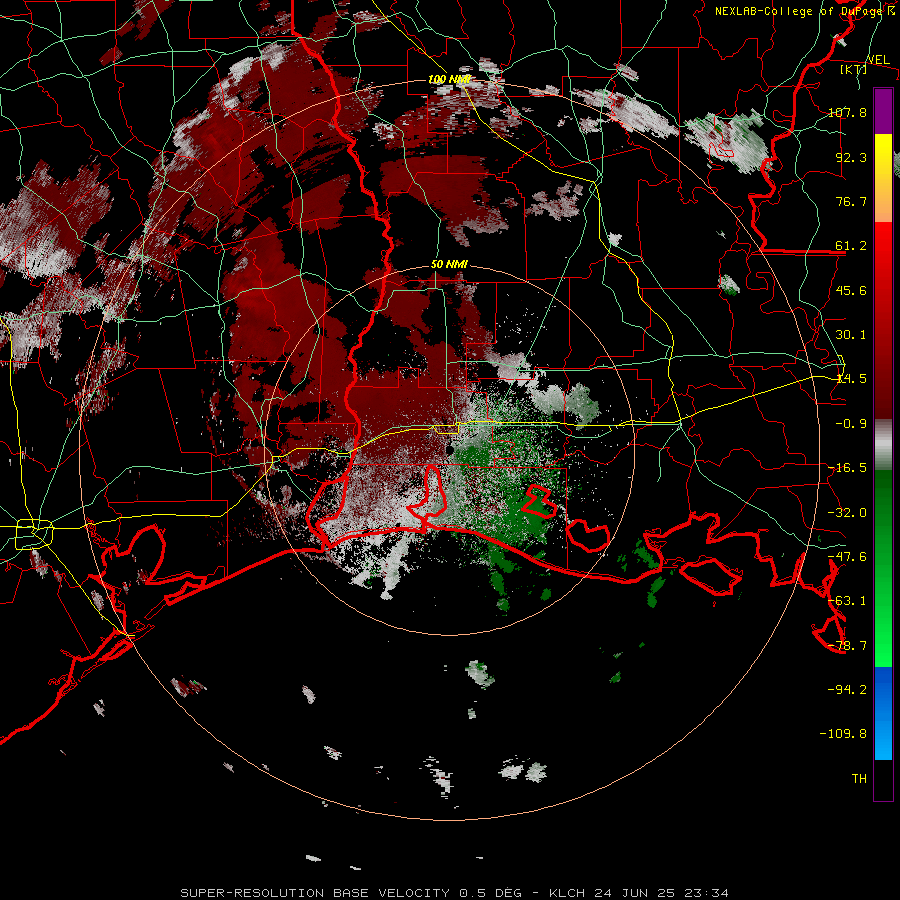Viewport: 900px width, 900px height.
Task: Select the purple segment of the velocity color bar
Action: point(883,111)
